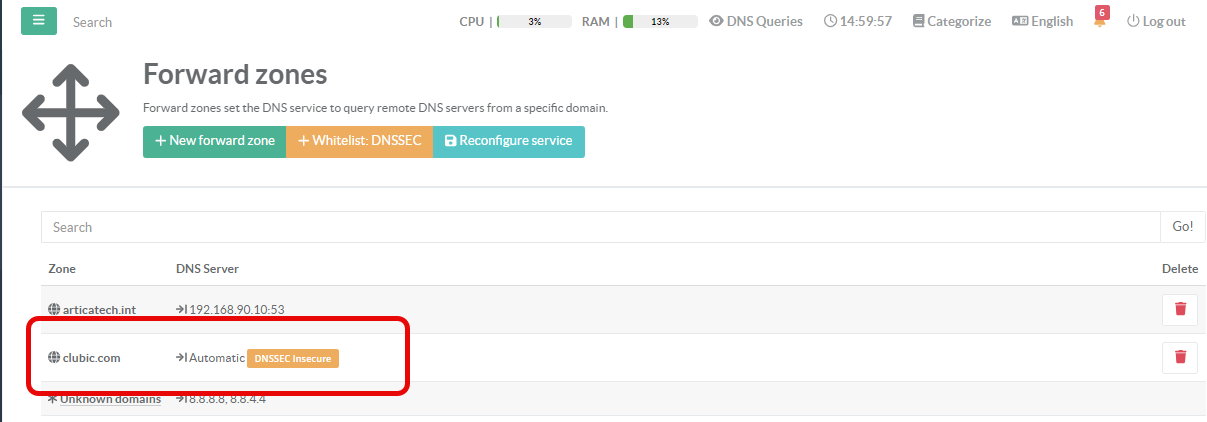Open the English language selector
1207x422 pixels.
point(1042,21)
